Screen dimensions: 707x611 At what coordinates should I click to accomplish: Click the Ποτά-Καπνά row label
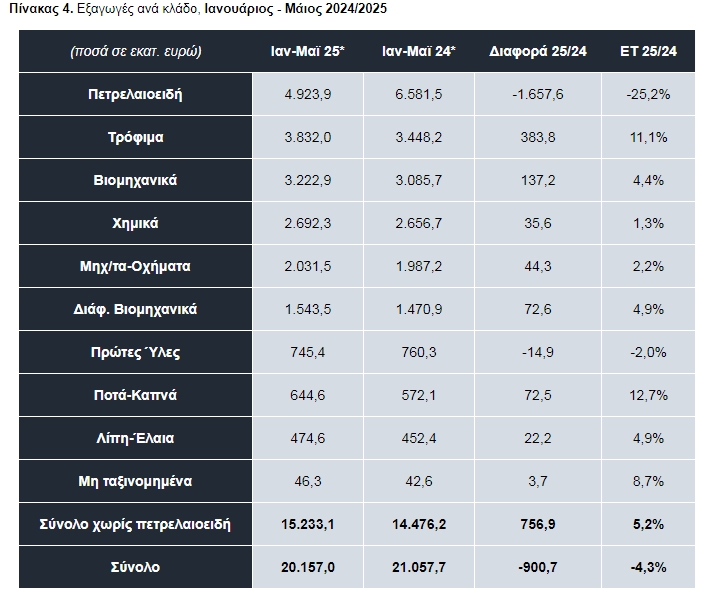[x=135, y=395]
